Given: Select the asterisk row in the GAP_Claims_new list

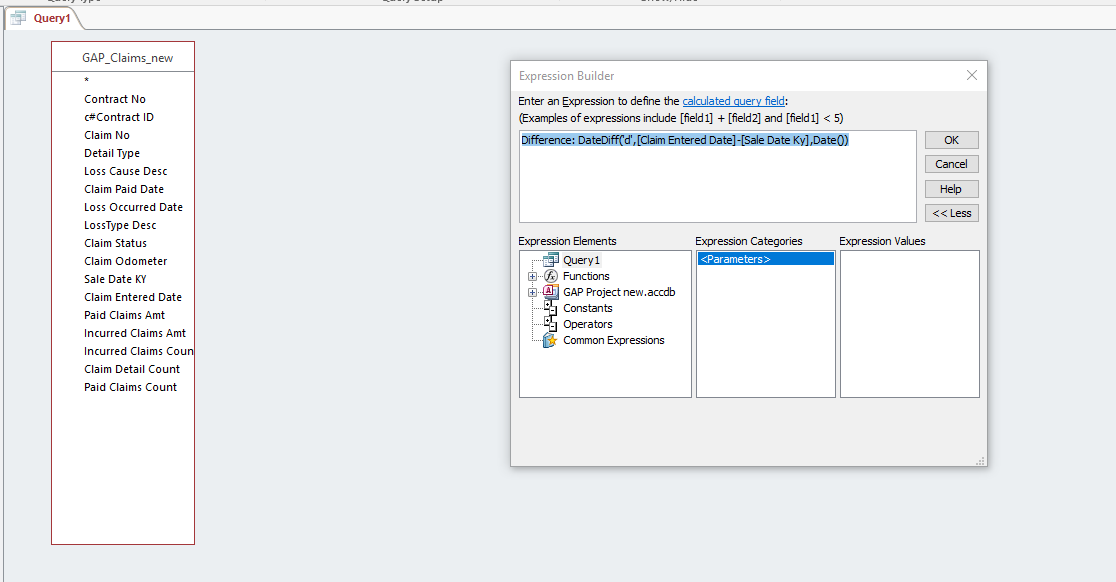Looking at the screenshot, I should 85,80.
